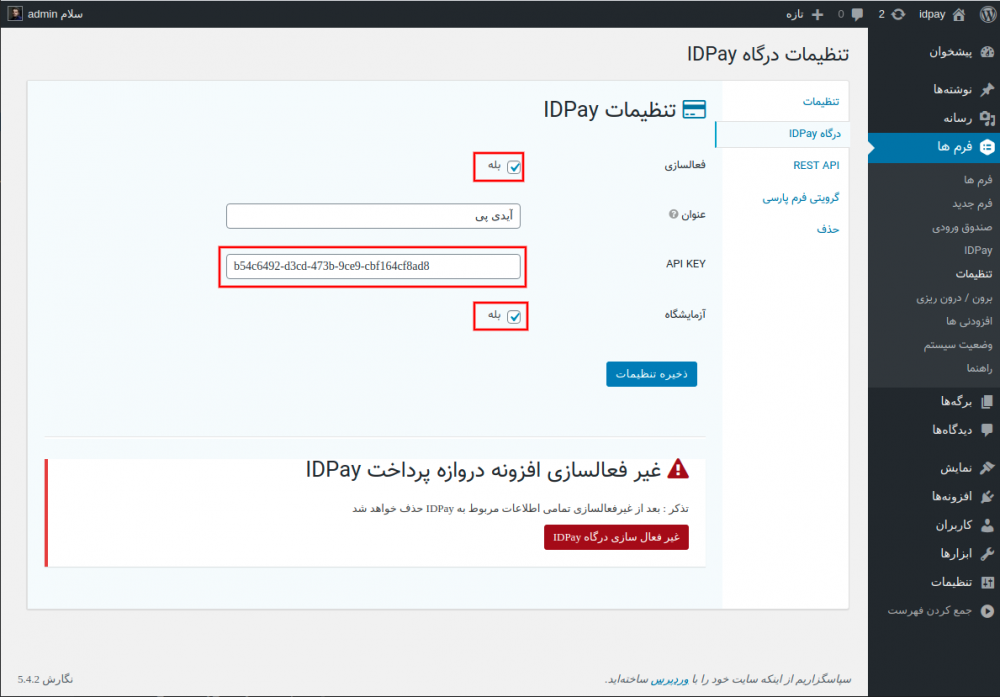This screenshot has height=697, width=1000.
Task: Open the REST API tab
Action: [x=816, y=165]
